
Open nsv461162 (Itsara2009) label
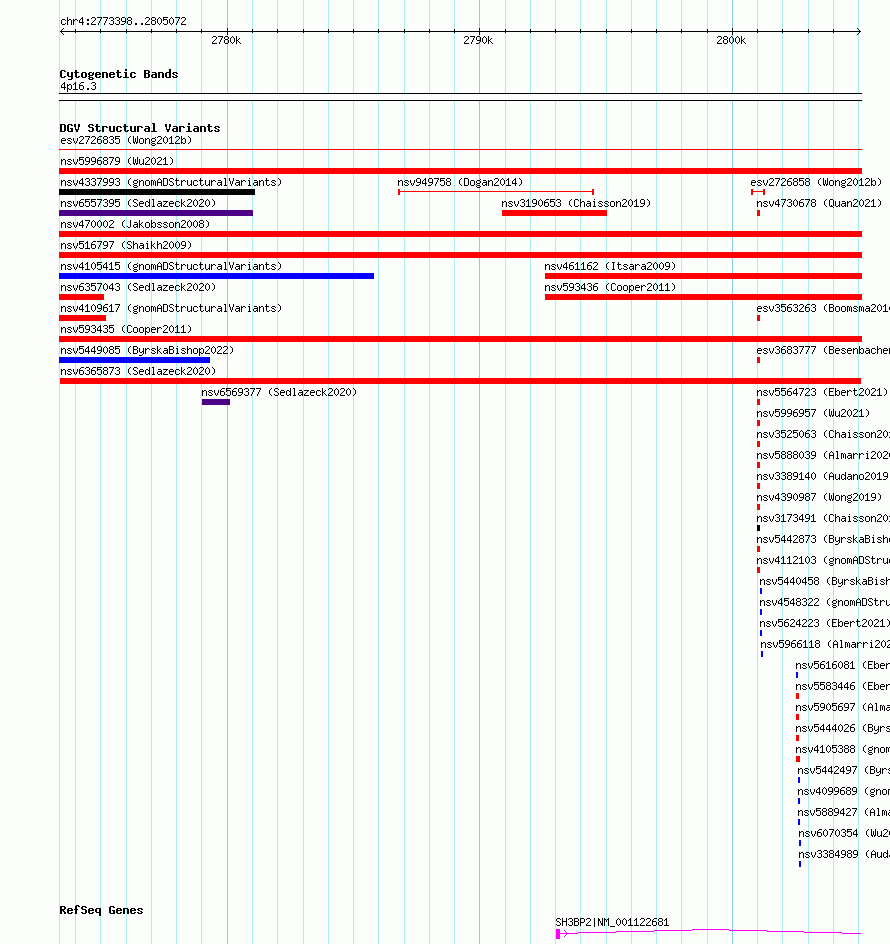[x=610, y=267]
